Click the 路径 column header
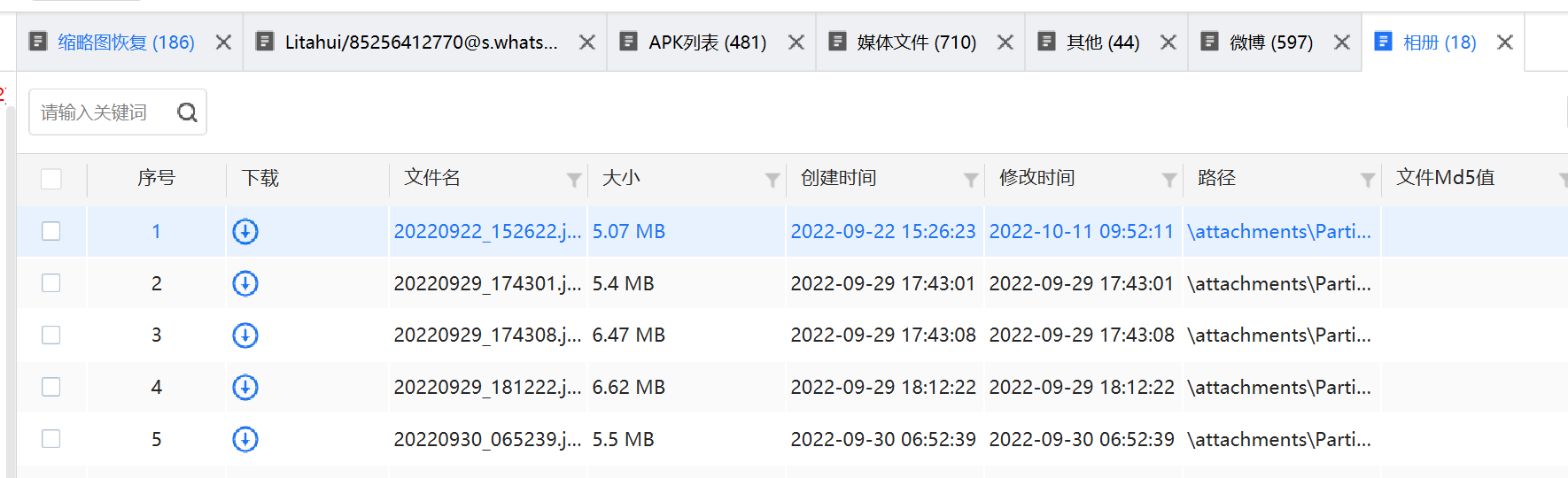The image size is (1568, 478). (1216, 178)
